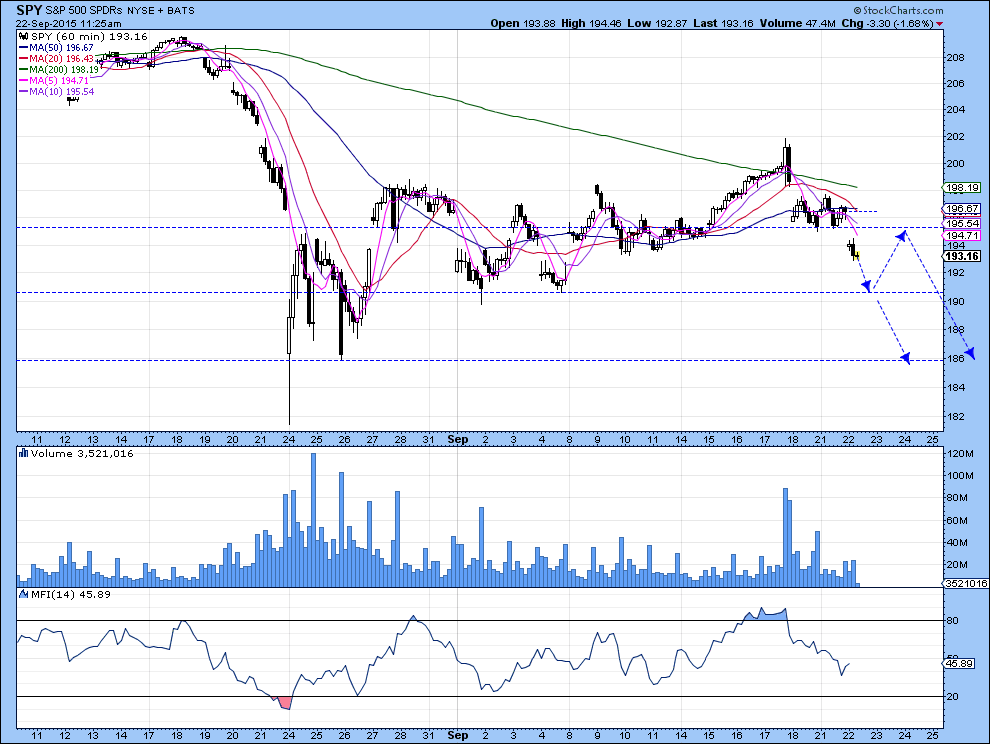Click the red oversold MFI shaded area
The height and width of the screenshot is (744, 990).
click(x=285, y=702)
